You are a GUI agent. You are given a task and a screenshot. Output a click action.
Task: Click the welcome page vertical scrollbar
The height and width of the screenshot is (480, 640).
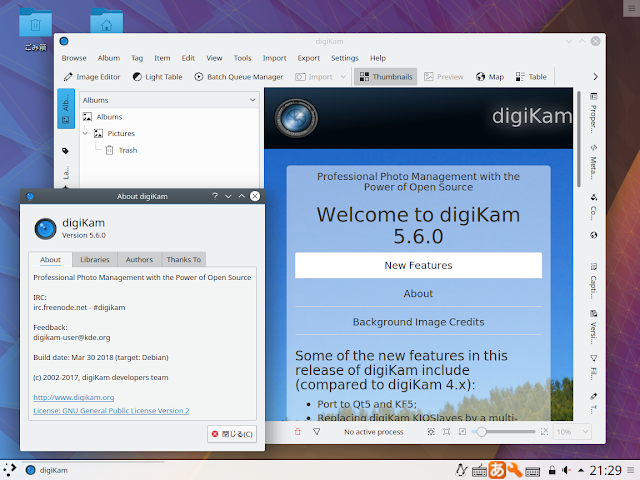pos(578,140)
